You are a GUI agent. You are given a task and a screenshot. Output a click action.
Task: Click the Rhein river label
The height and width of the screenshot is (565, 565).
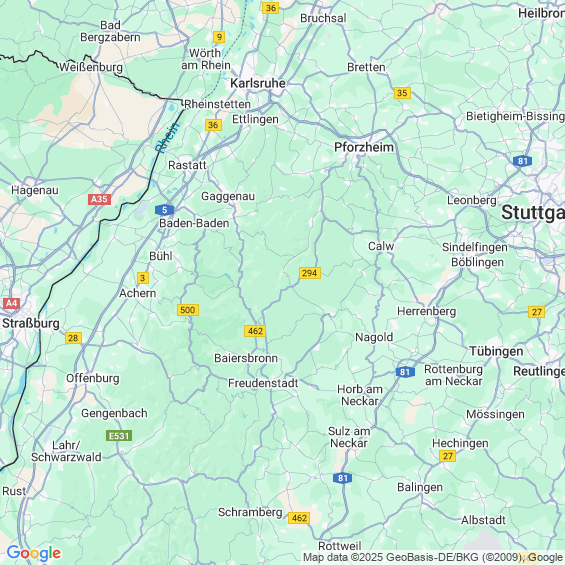tap(167, 137)
